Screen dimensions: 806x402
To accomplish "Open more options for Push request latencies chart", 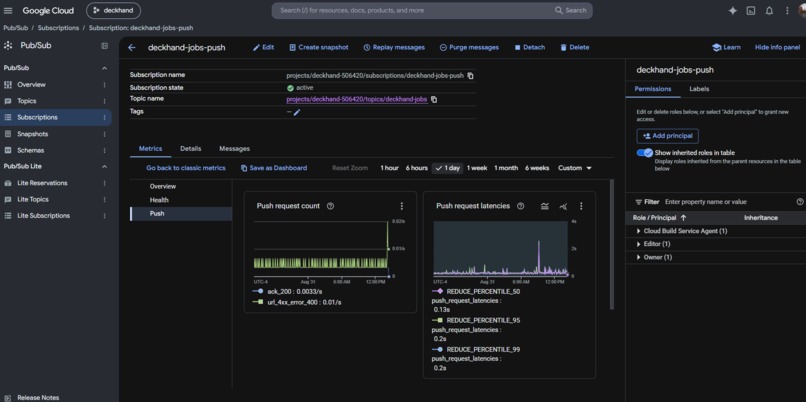I will pyautogui.click(x=581, y=206).
